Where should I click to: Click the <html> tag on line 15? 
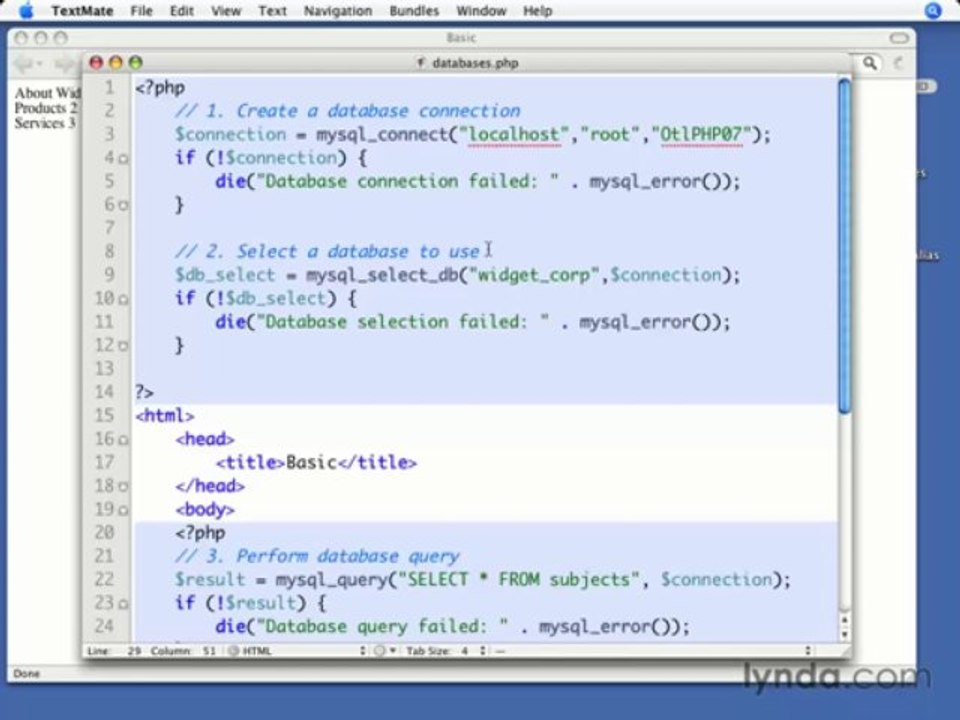[165, 416]
